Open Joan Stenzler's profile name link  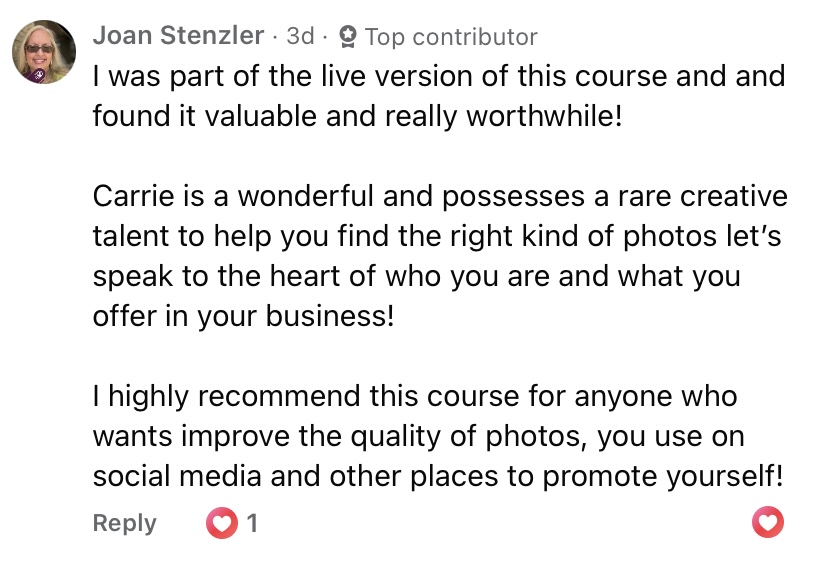click(178, 37)
